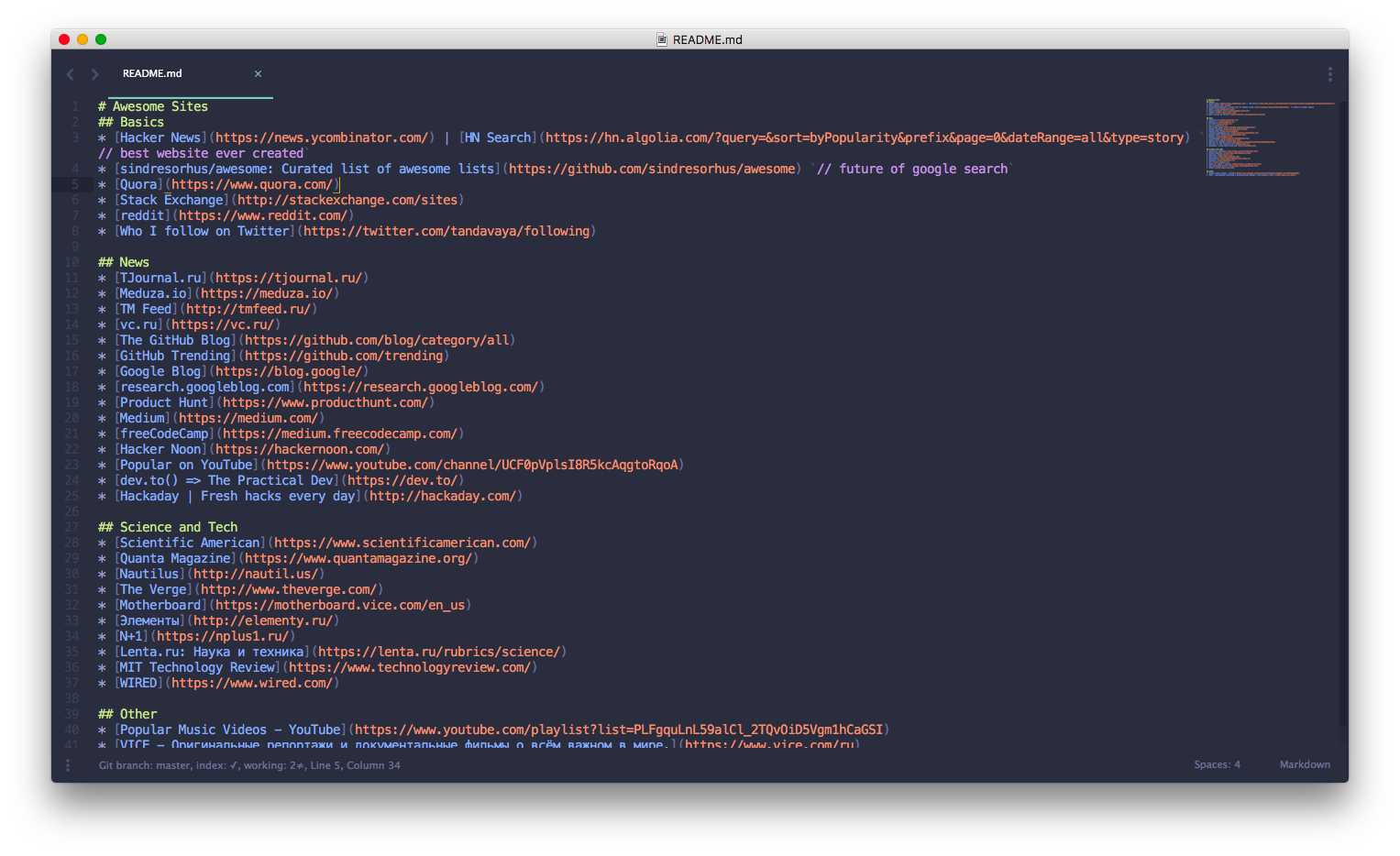The image size is (1400, 856).
Task: Click the Scientific American entry
Action: [317, 543]
